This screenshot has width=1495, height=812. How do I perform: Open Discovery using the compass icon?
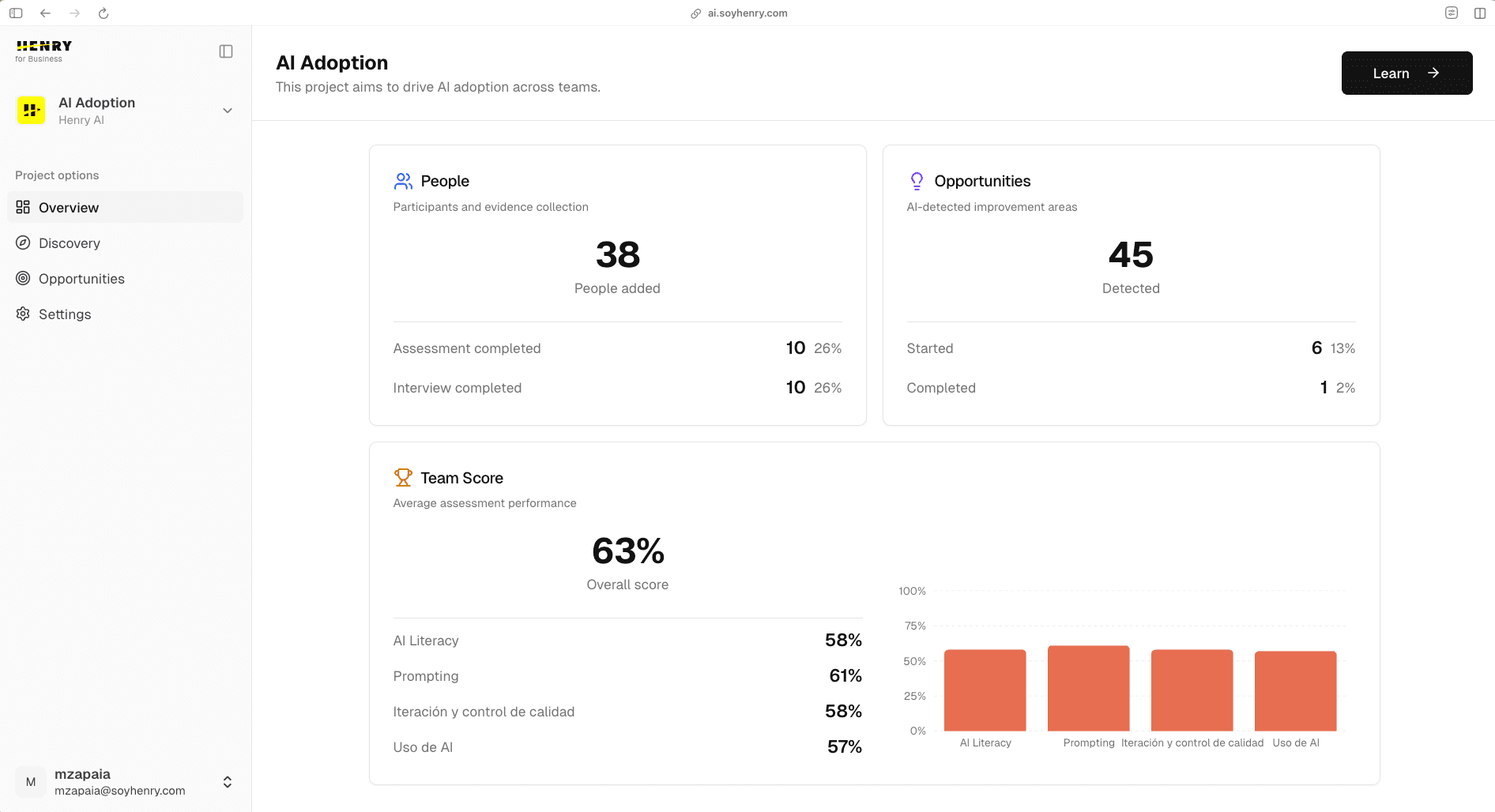[x=23, y=242]
